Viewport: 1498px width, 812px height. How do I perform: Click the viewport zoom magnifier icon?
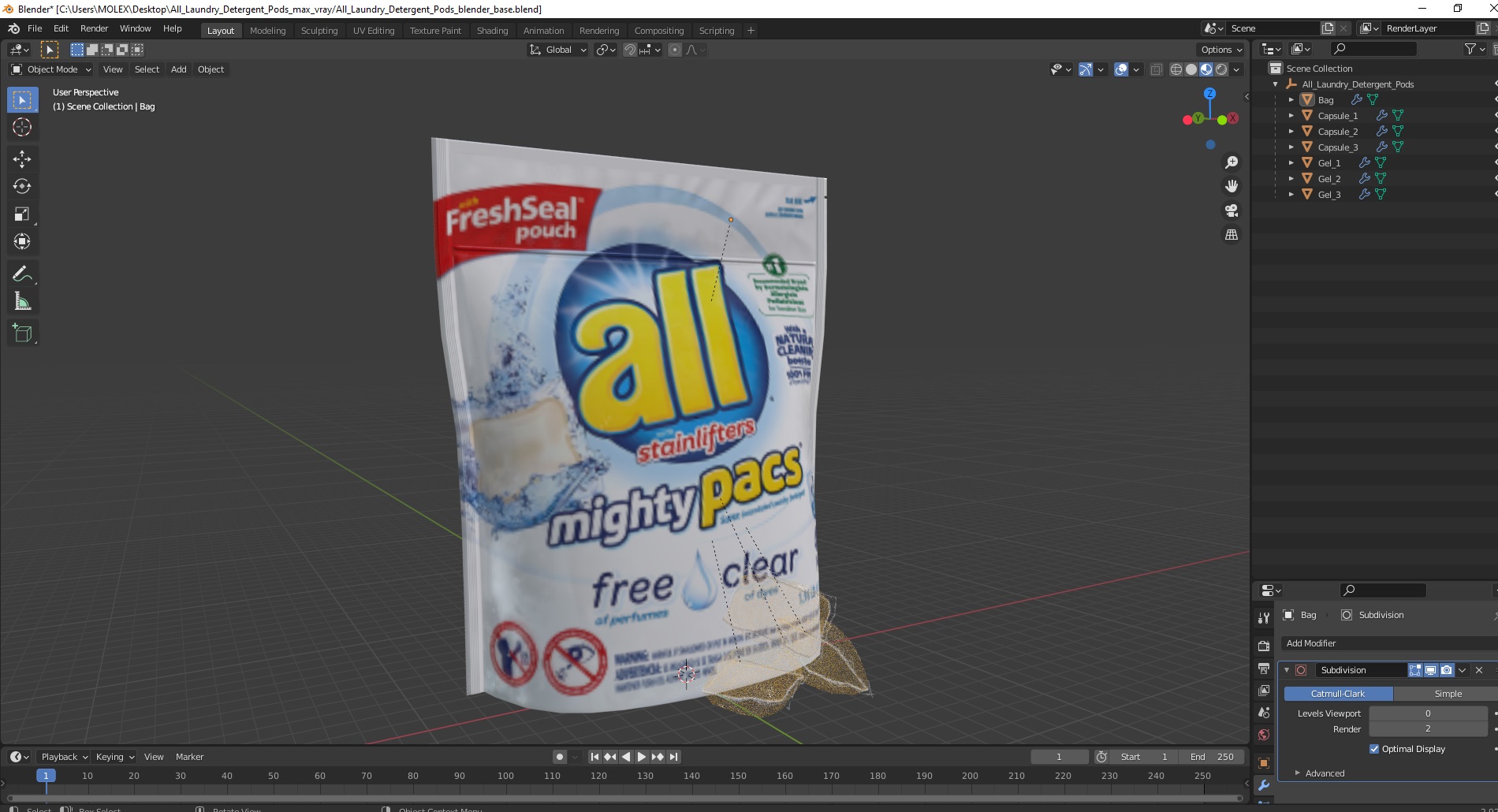pyautogui.click(x=1231, y=162)
